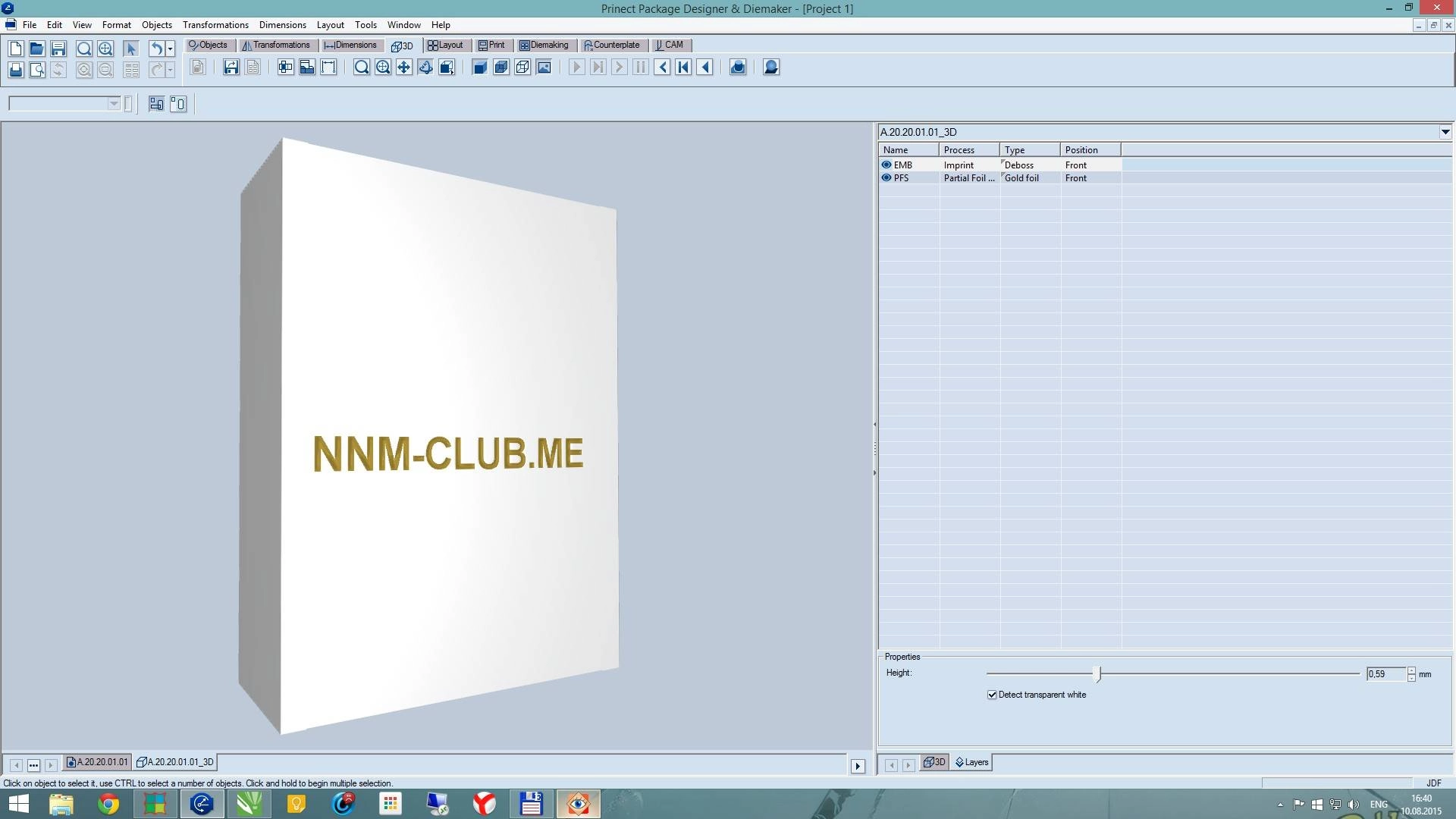Screen dimensions: 1456x819
Task: Click the dimension-bracket icon in 3D toolbar
Action: coord(328,67)
